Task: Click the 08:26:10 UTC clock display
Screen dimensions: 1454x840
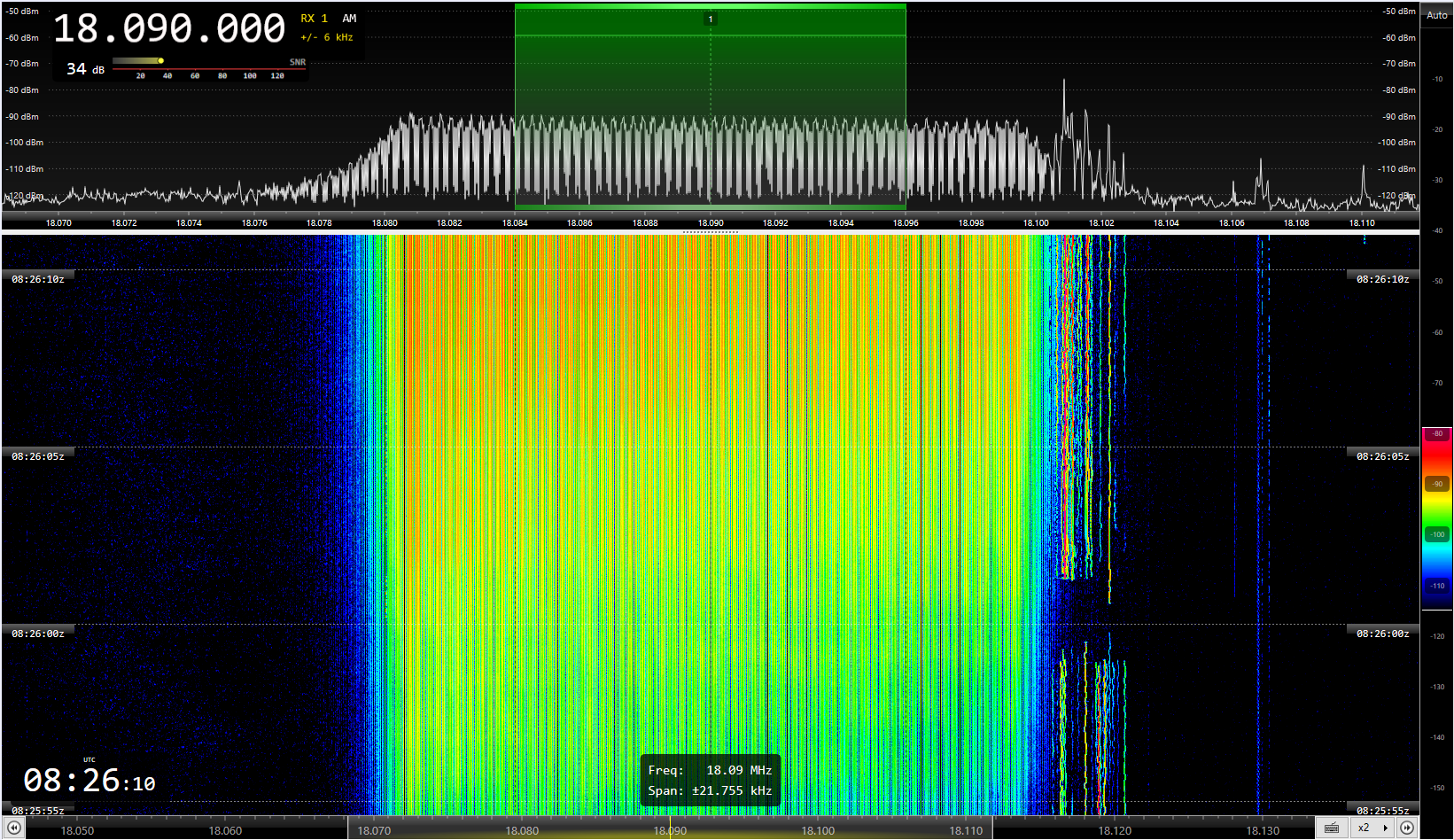Action: 89,781
